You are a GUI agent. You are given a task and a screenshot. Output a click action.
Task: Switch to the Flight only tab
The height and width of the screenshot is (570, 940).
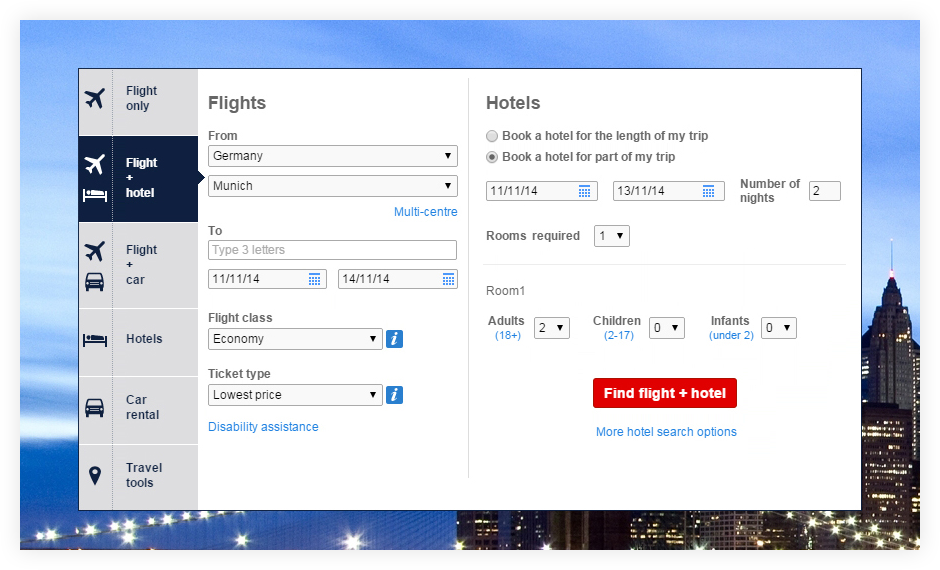(x=138, y=102)
